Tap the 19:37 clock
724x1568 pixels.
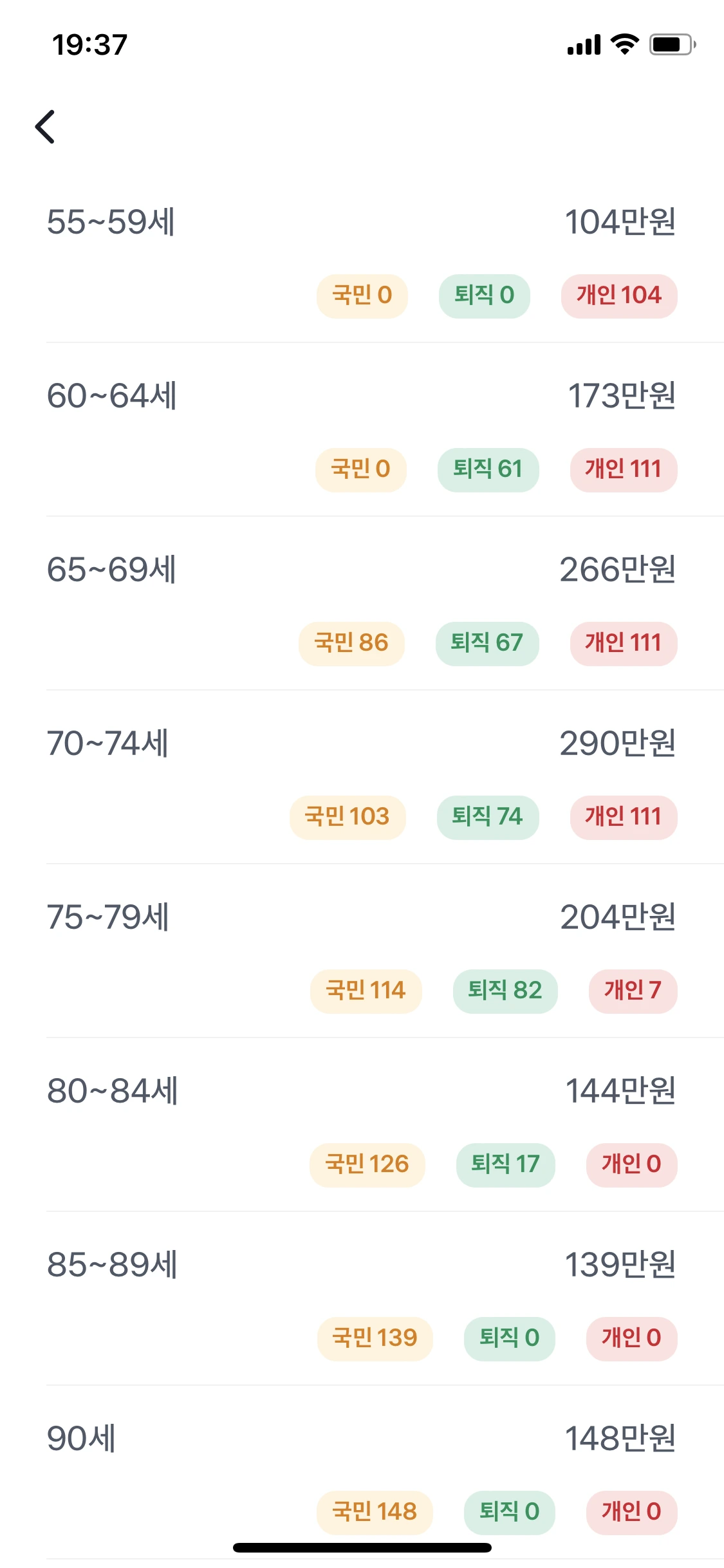[x=89, y=45]
